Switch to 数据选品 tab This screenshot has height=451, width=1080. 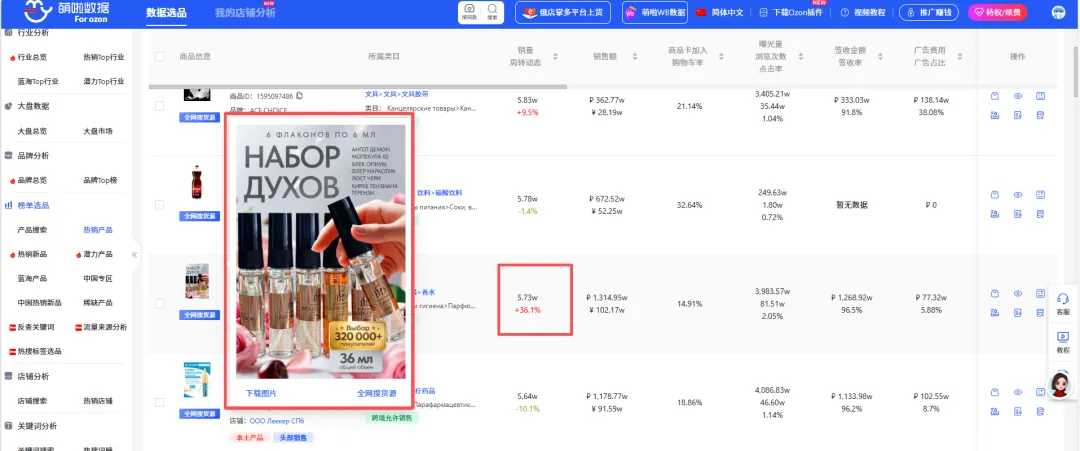coord(166,12)
